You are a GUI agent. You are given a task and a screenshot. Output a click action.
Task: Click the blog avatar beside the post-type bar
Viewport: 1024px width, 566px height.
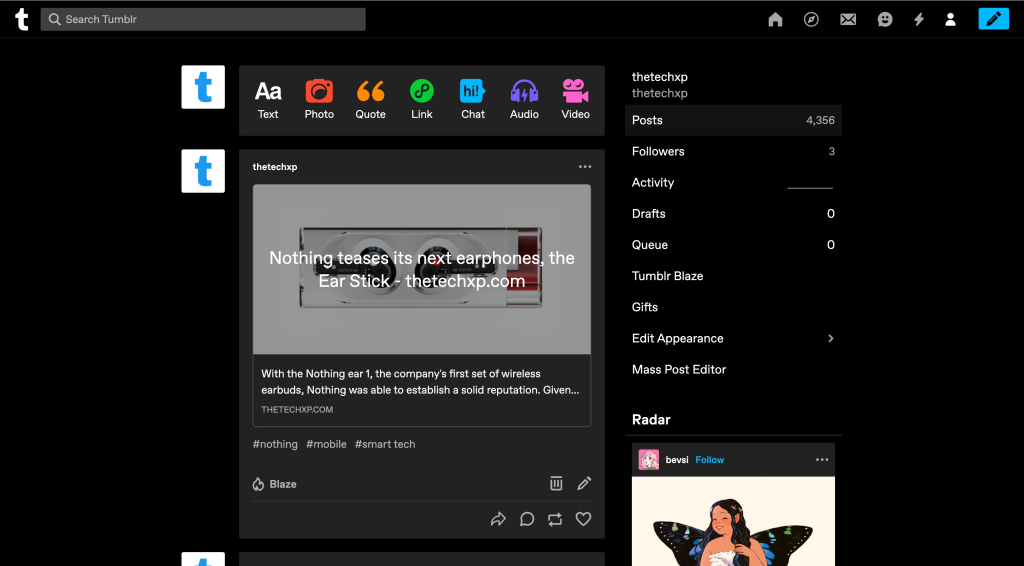[203, 87]
